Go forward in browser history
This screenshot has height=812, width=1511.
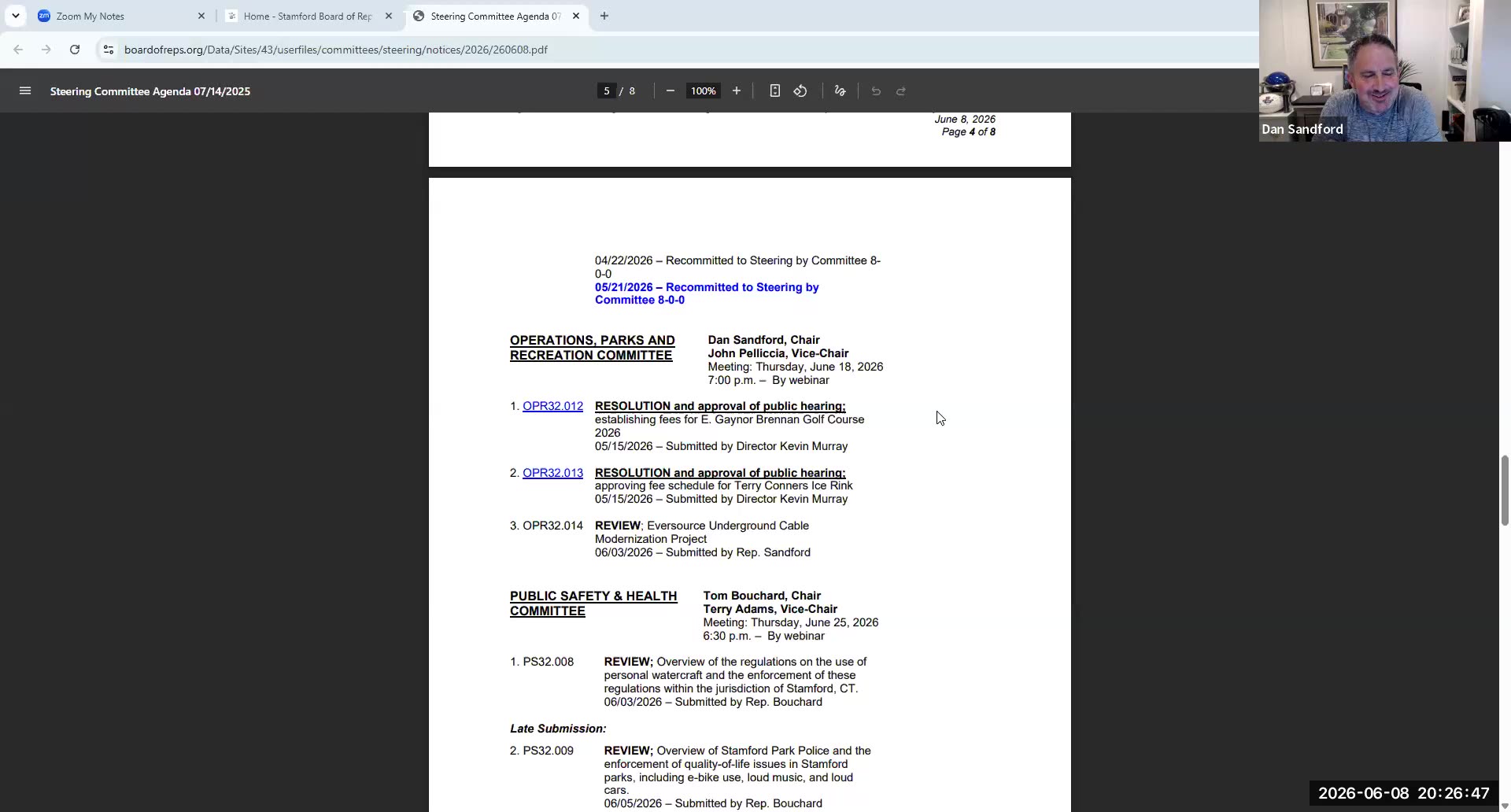tap(46, 50)
